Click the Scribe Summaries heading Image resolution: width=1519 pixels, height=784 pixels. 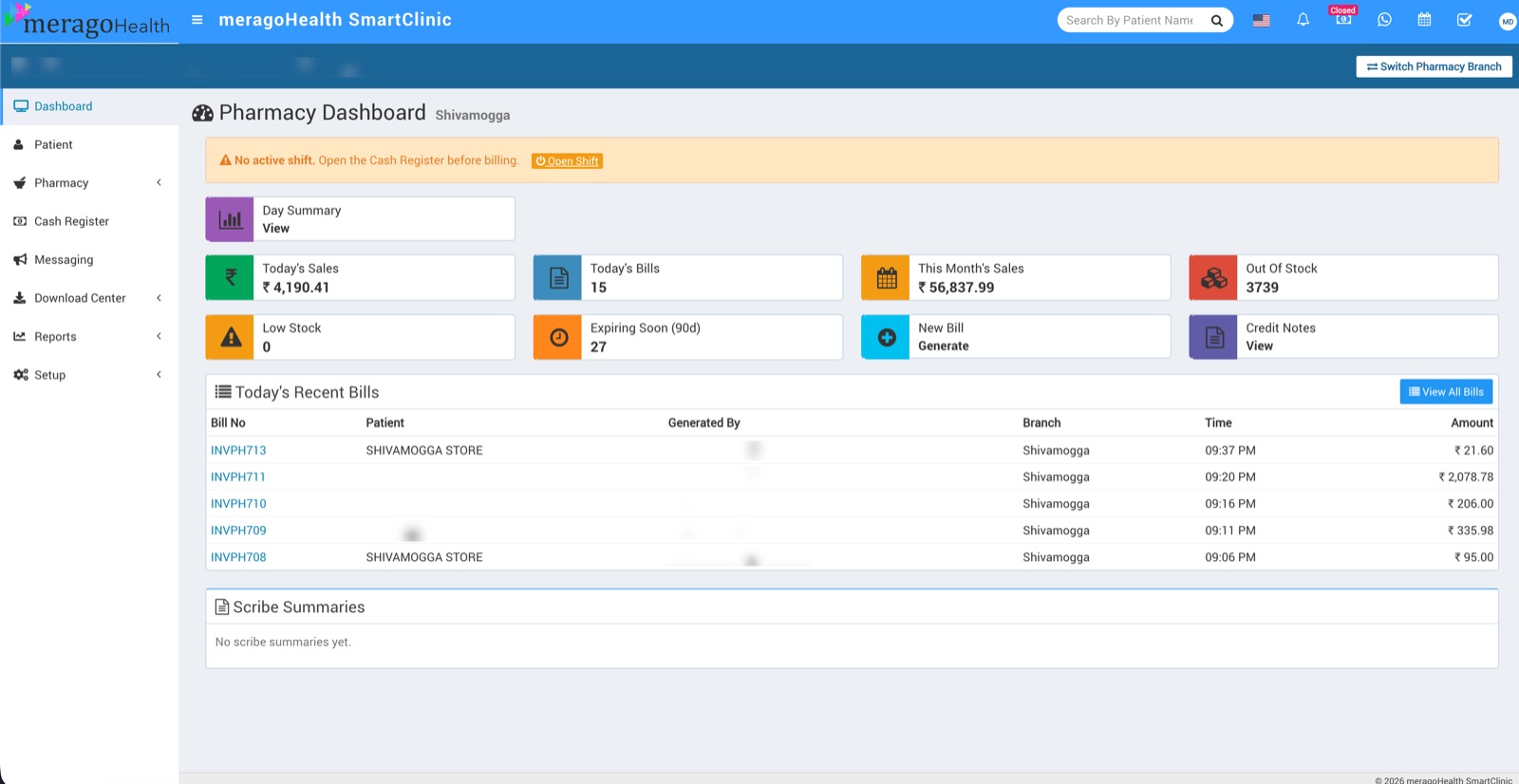(x=290, y=607)
